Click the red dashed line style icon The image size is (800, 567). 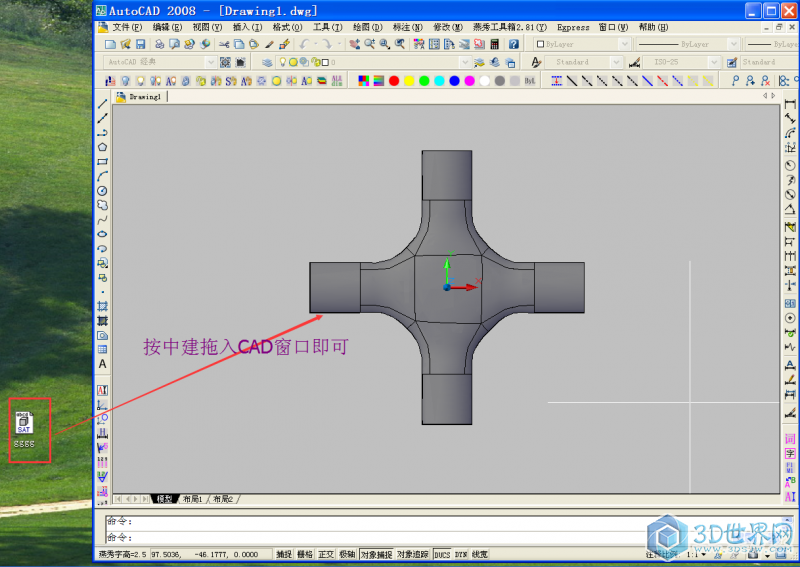point(662,81)
